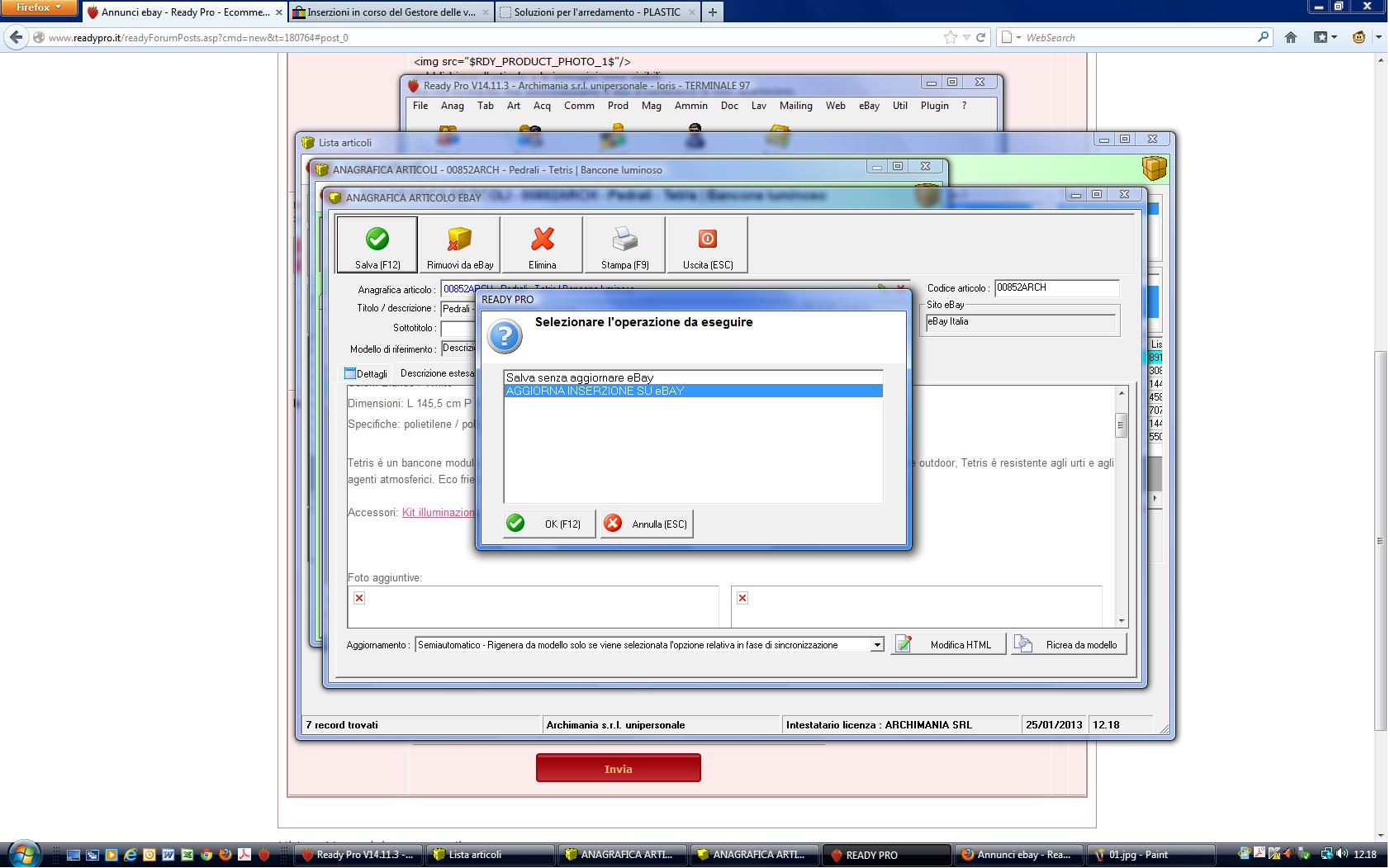
Task: Confirm with the OK (F12) button
Action: click(x=549, y=524)
